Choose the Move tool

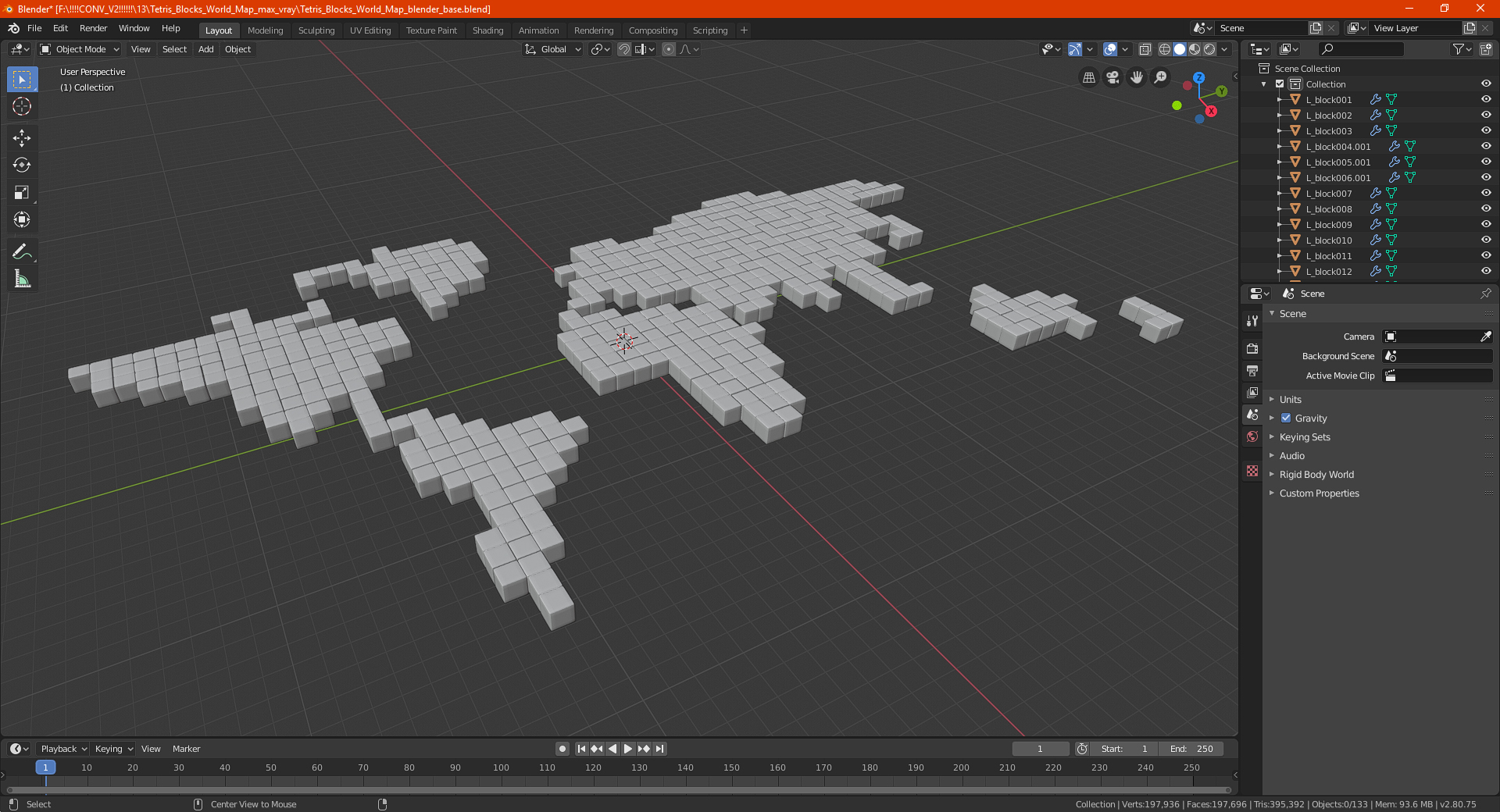point(22,138)
